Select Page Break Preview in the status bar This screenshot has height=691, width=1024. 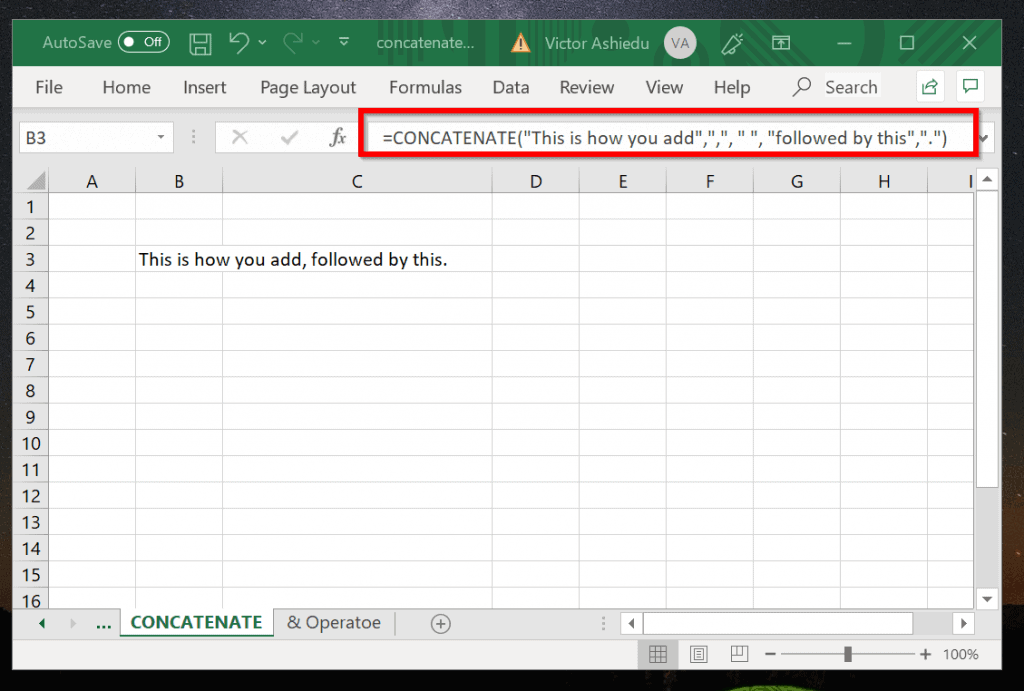click(738, 654)
